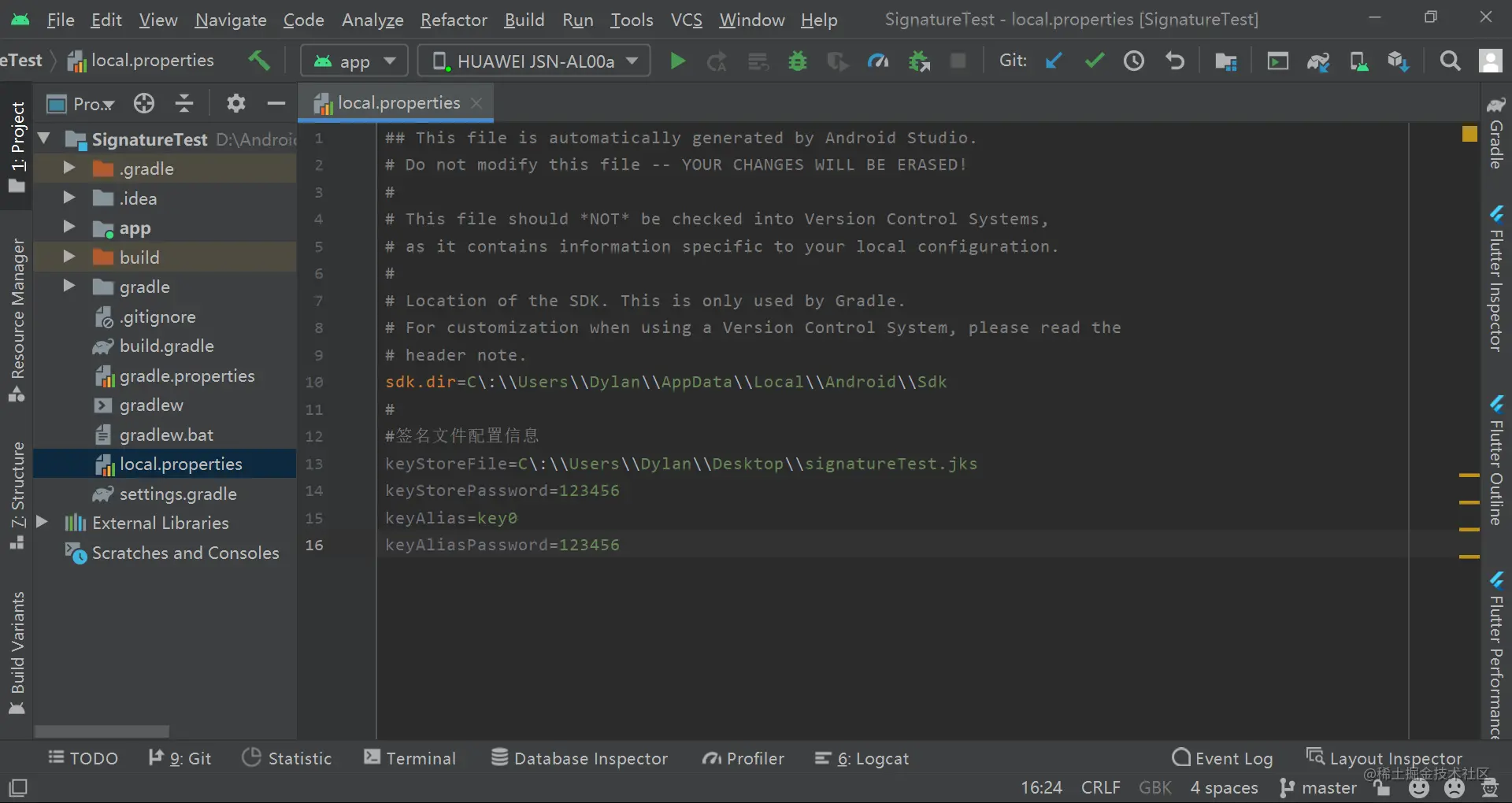1512x803 pixels.
Task: Toggle the Gradle tool window
Action: tap(1496, 134)
